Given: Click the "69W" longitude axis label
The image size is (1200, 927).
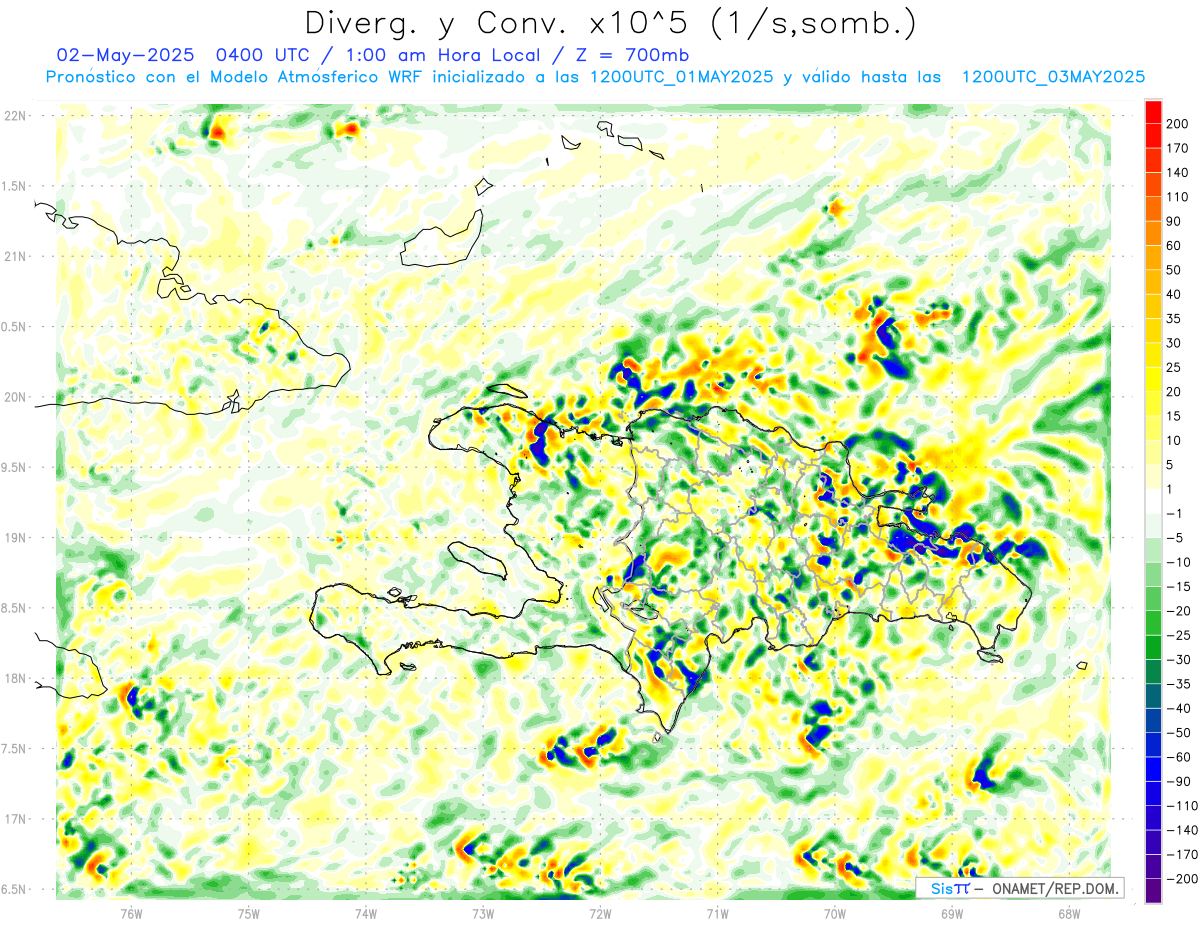Looking at the screenshot, I should (x=952, y=913).
